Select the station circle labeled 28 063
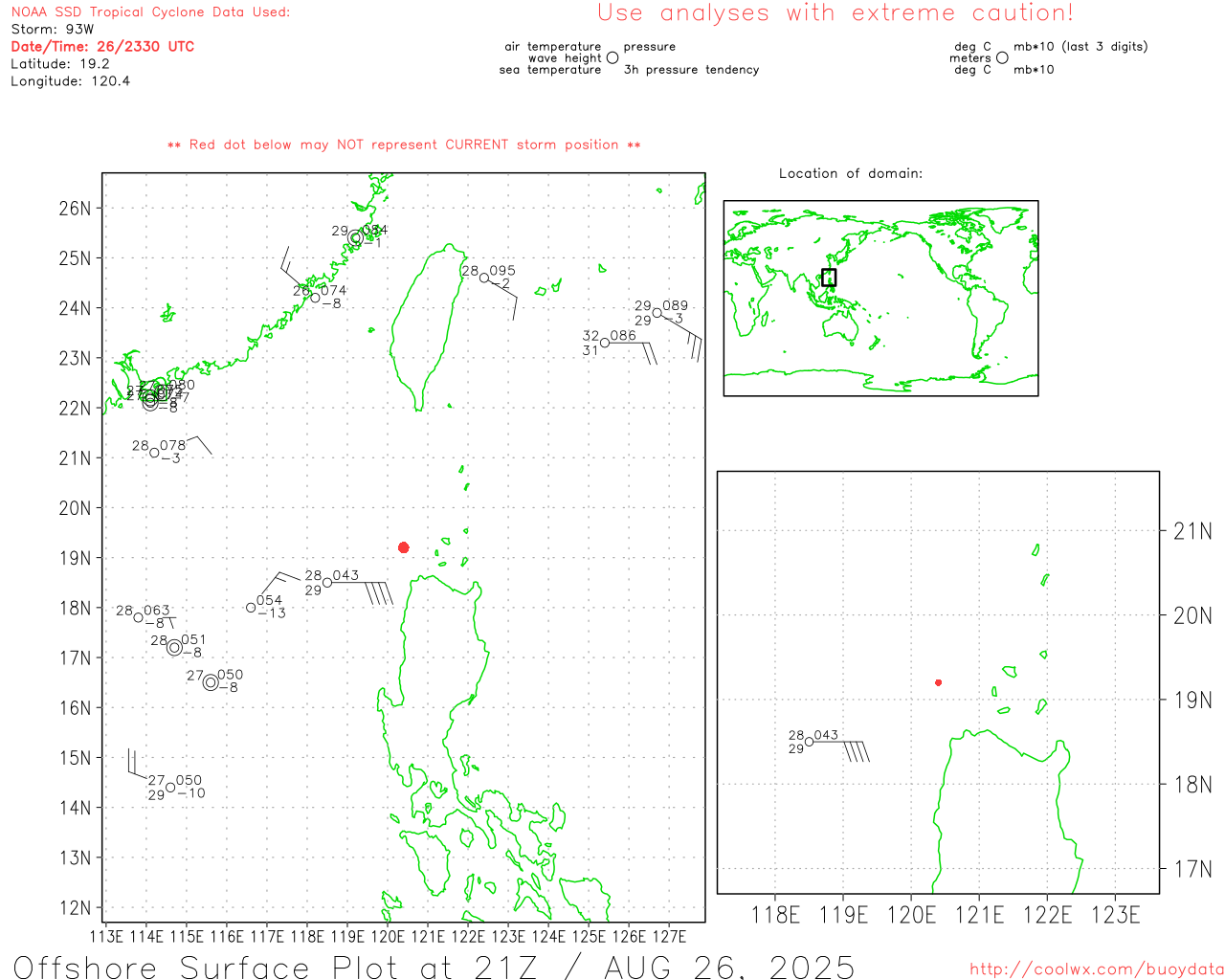 point(139,617)
